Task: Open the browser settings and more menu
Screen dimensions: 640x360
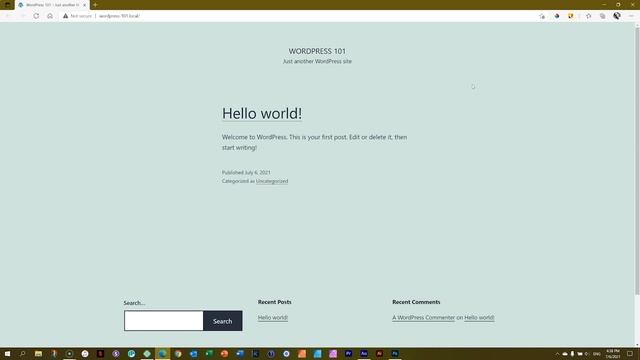Action: pos(631,16)
